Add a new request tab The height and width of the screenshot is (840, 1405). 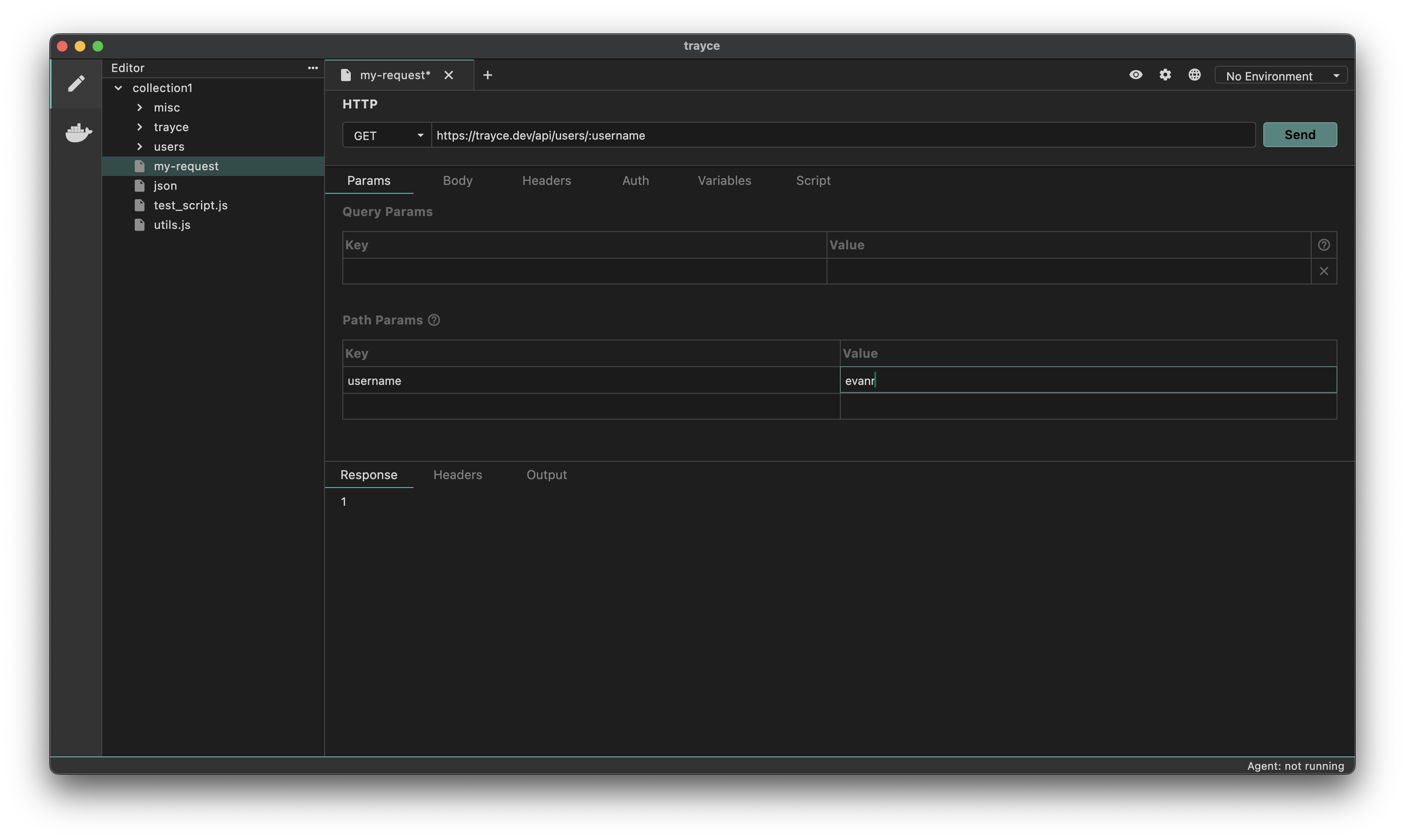(x=487, y=75)
